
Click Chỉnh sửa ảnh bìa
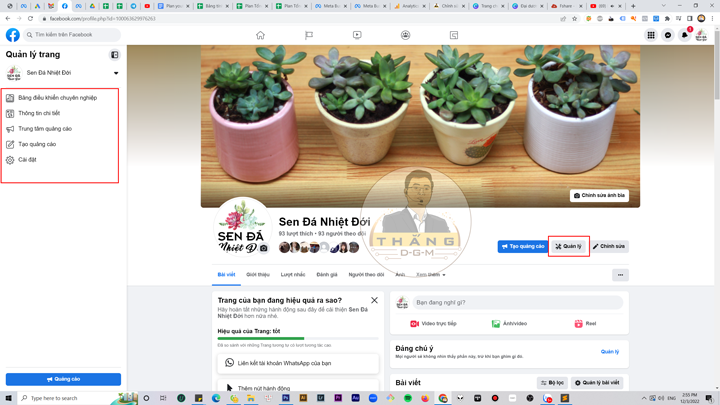[599, 196]
